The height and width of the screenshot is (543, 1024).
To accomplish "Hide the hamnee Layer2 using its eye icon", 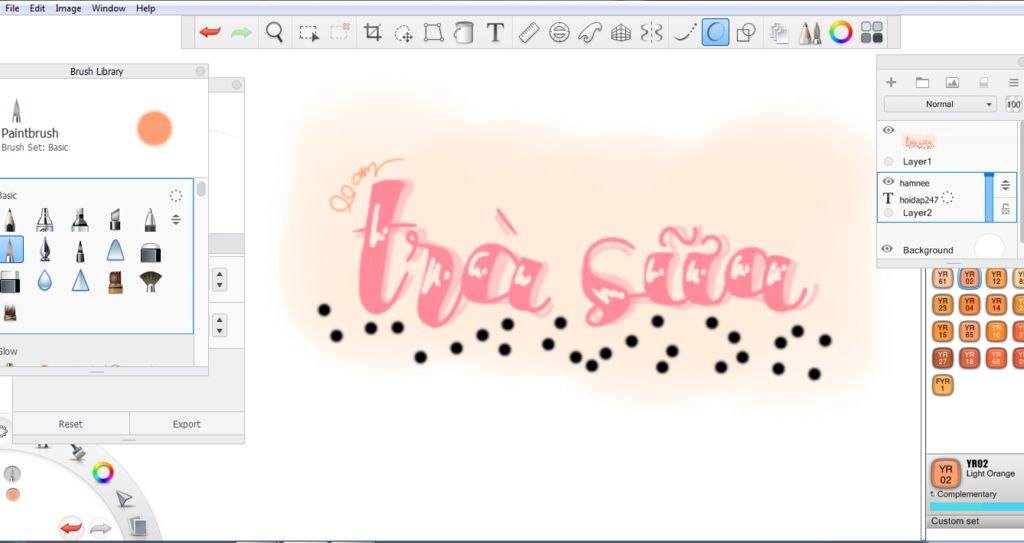I will pos(888,182).
